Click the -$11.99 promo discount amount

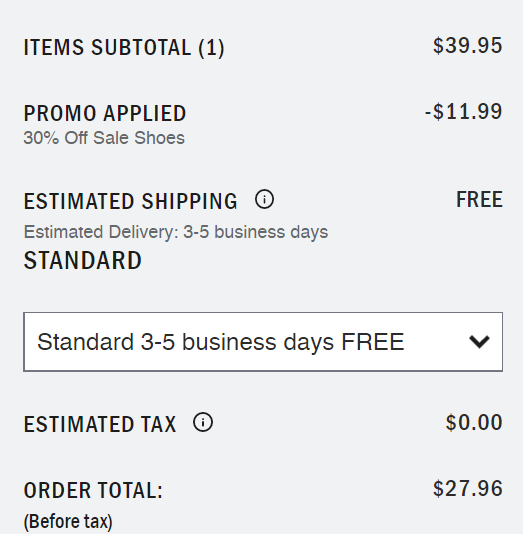tap(463, 111)
